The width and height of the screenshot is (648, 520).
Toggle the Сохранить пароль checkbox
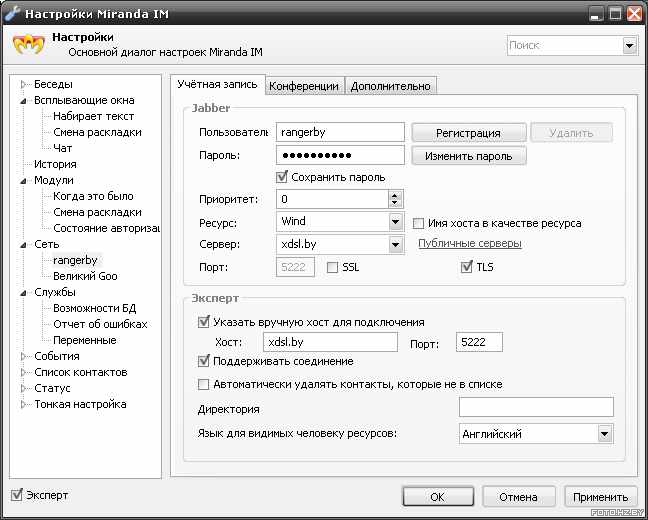tap(282, 177)
